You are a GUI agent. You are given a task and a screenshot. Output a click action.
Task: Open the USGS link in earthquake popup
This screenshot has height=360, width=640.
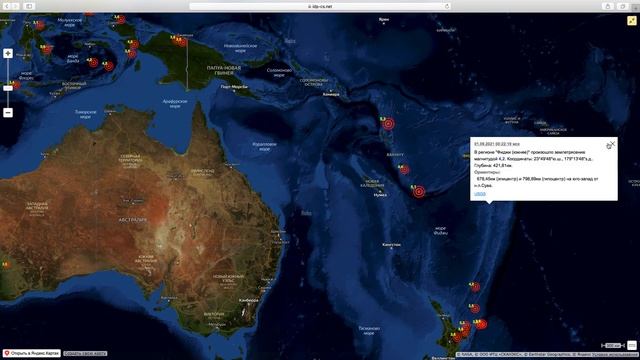(x=480, y=193)
